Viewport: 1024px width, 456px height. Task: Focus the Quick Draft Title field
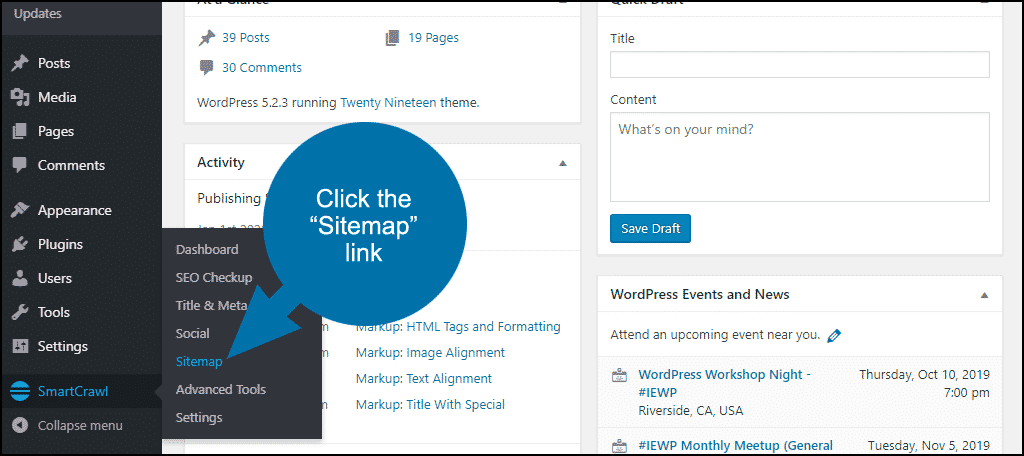pos(799,65)
